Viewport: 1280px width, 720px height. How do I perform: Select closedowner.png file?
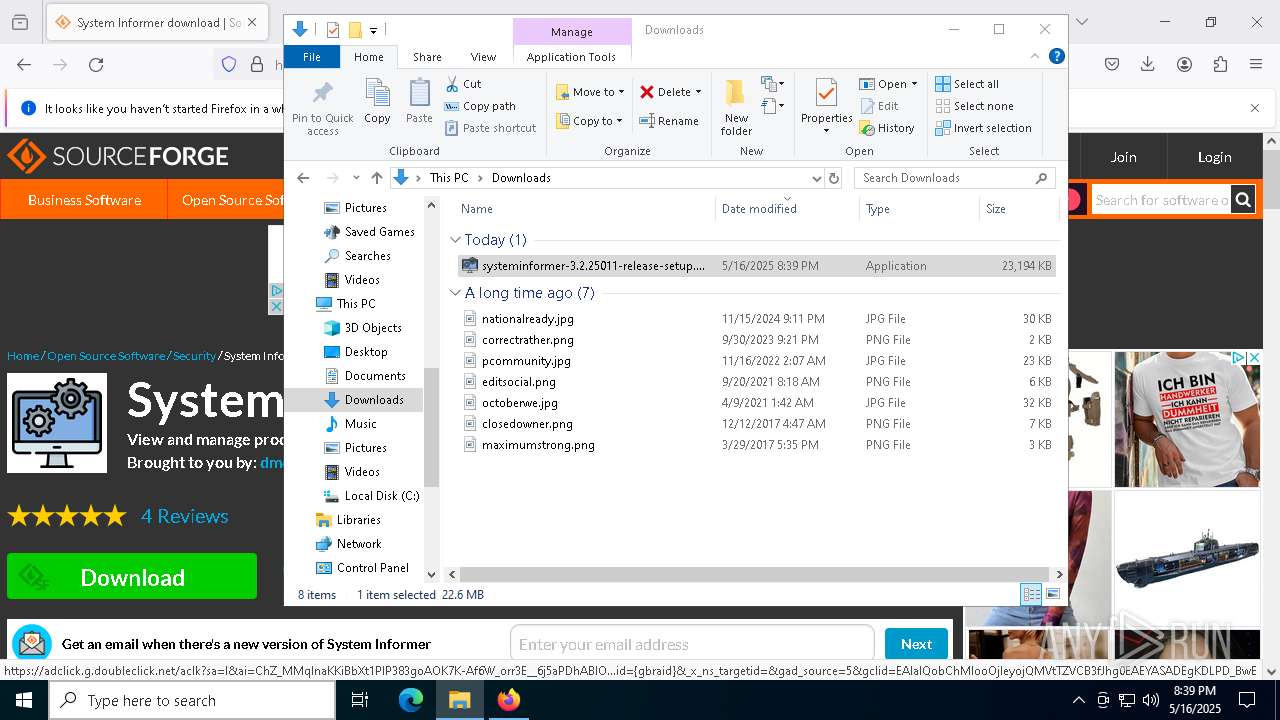coord(527,424)
